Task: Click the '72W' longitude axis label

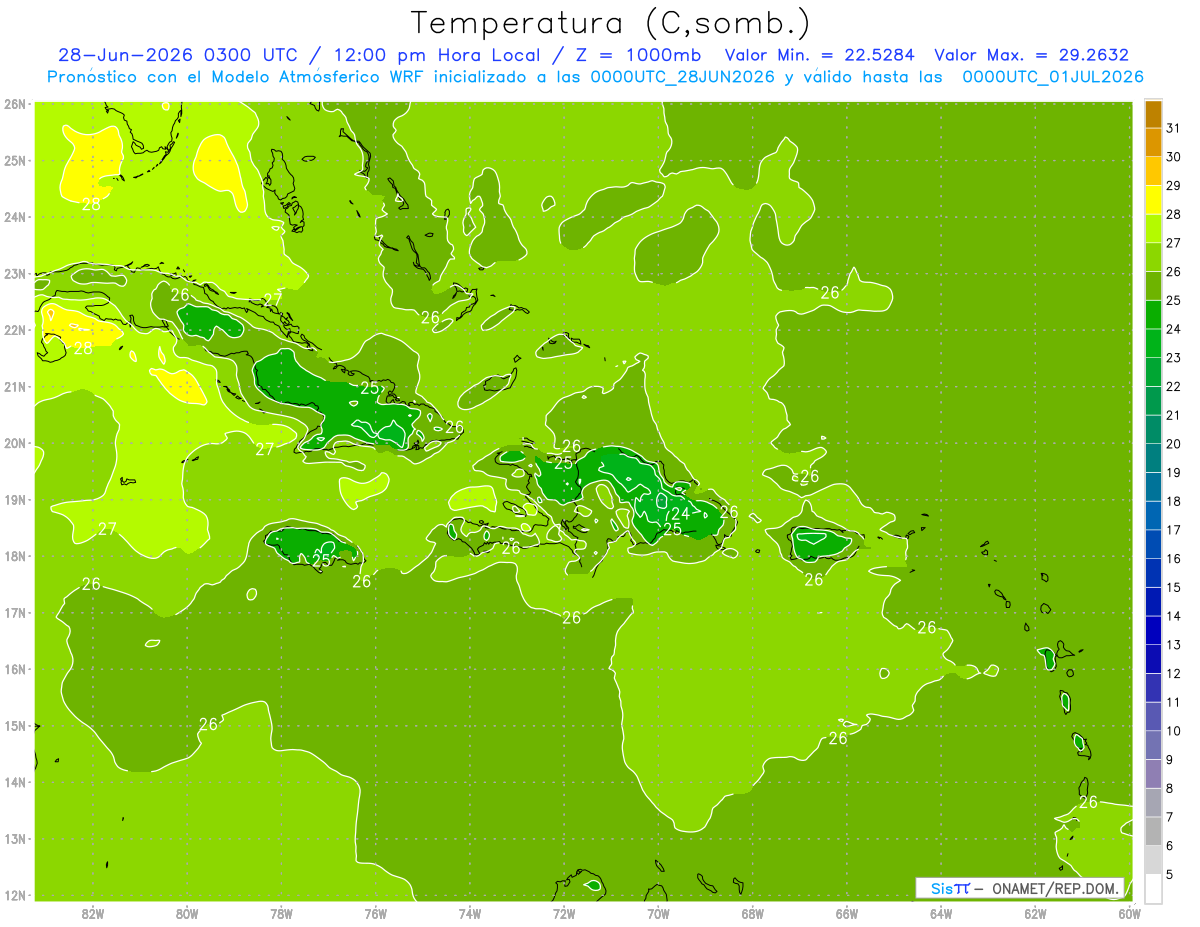Action: [x=564, y=913]
